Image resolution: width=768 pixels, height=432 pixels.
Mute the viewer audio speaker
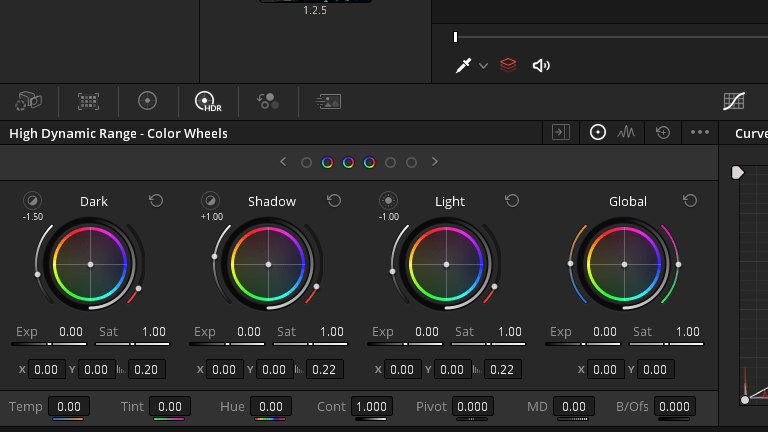[x=541, y=65]
